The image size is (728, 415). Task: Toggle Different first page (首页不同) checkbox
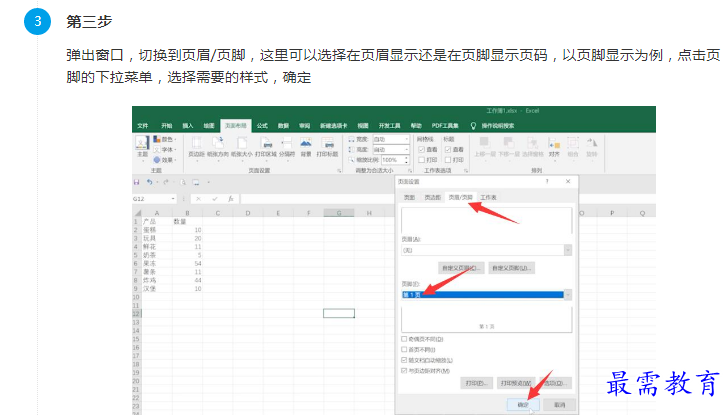click(x=404, y=350)
